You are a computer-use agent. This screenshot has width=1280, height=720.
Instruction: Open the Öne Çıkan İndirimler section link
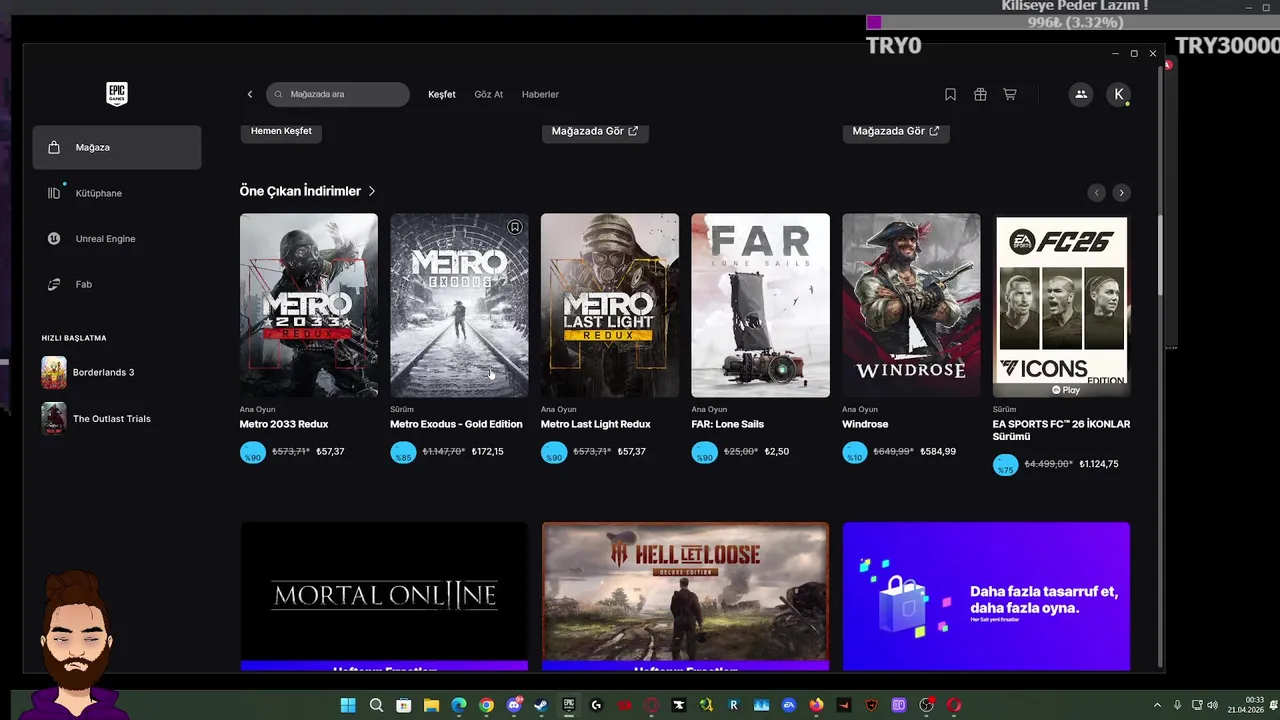click(308, 191)
